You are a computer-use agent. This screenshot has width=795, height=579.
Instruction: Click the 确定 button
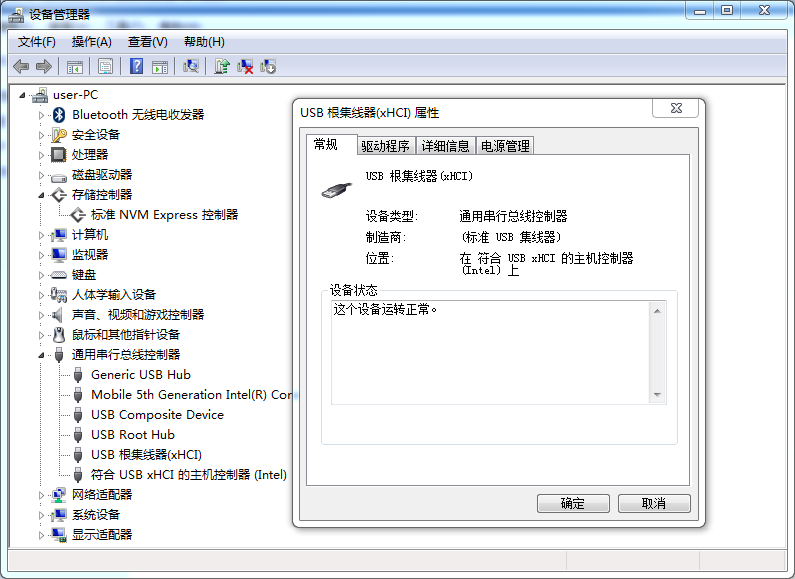pos(573,503)
